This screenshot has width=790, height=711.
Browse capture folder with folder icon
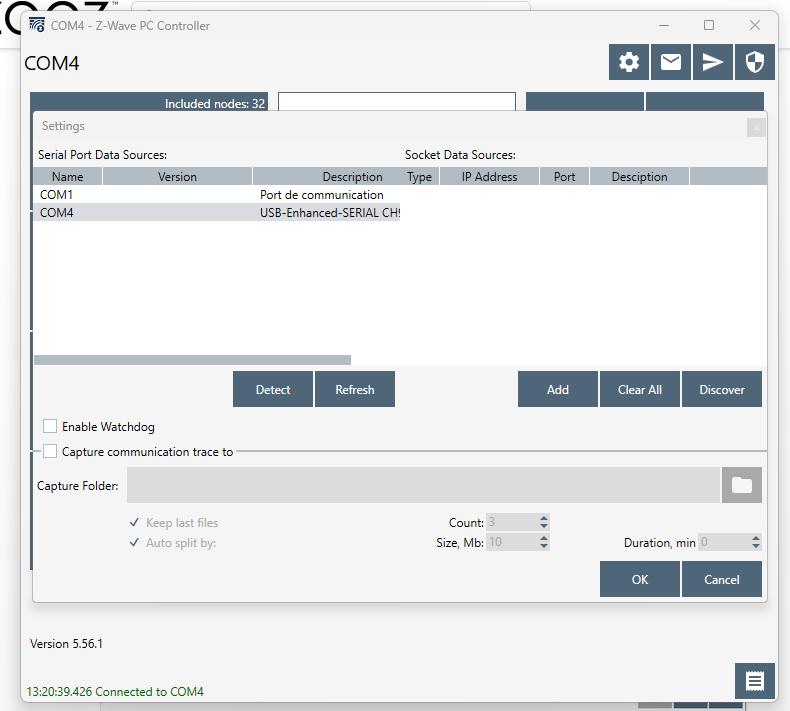click(x=742, y=485)
